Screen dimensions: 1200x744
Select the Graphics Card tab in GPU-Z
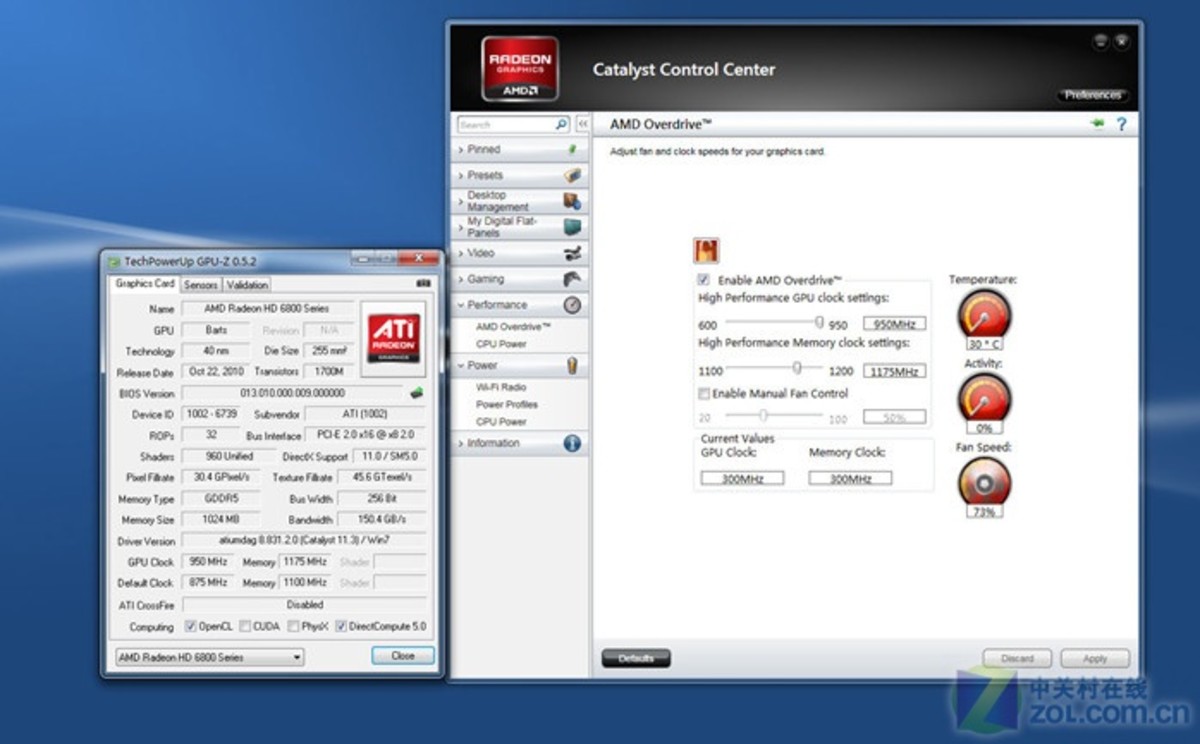(144, 283)
